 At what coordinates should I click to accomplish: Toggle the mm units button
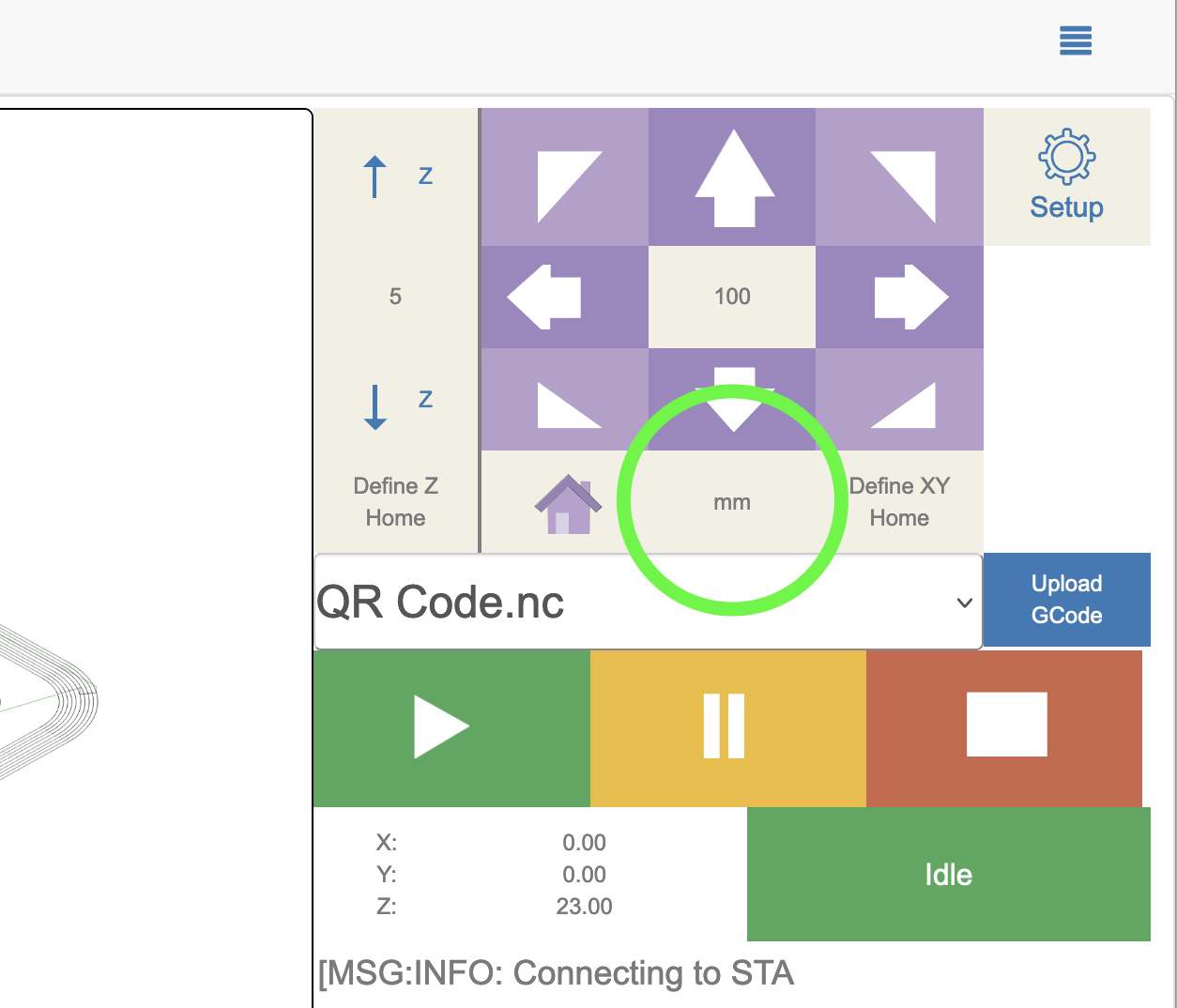click(x=732, y=503)
